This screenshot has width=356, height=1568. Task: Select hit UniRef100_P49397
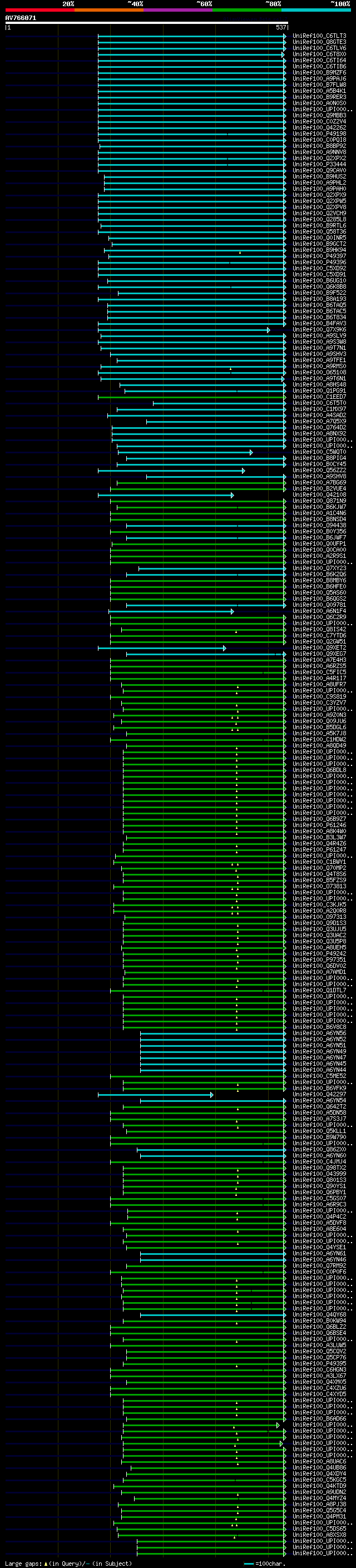319,256
